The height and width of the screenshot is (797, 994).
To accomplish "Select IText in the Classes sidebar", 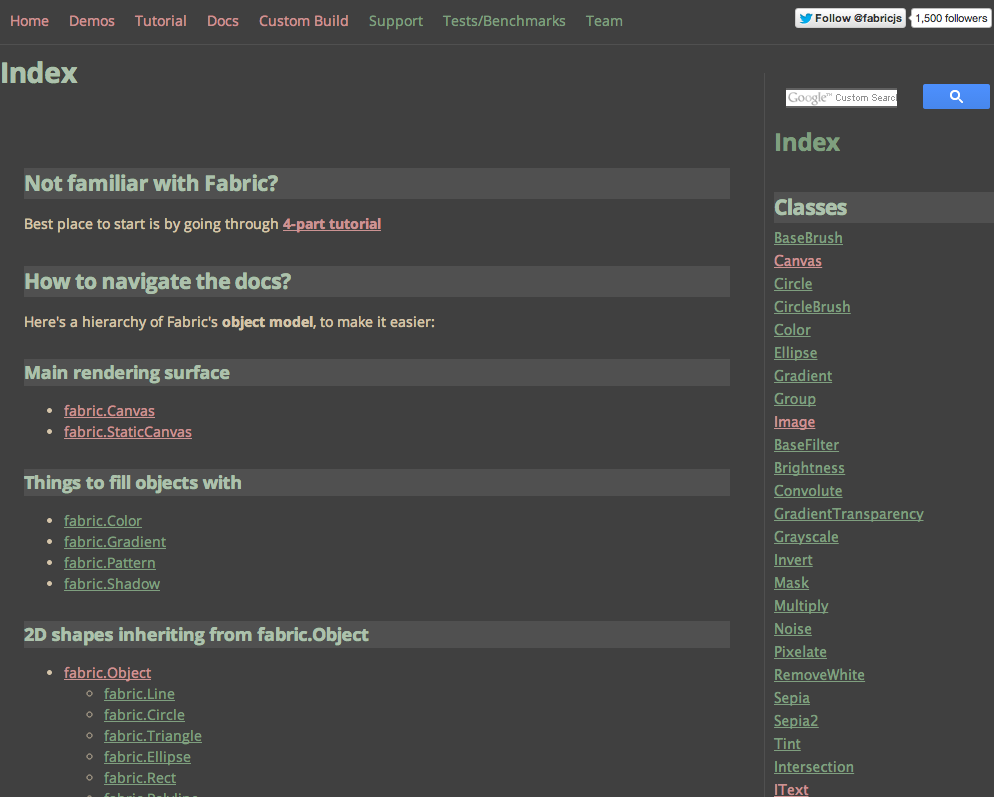I will pyautogui.click(x=791, y=789).
